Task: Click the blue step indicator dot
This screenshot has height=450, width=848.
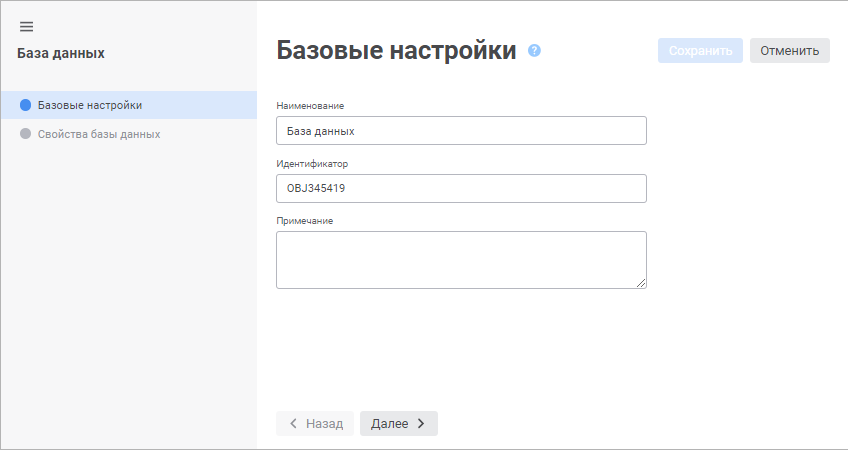Action: point(26,105)
